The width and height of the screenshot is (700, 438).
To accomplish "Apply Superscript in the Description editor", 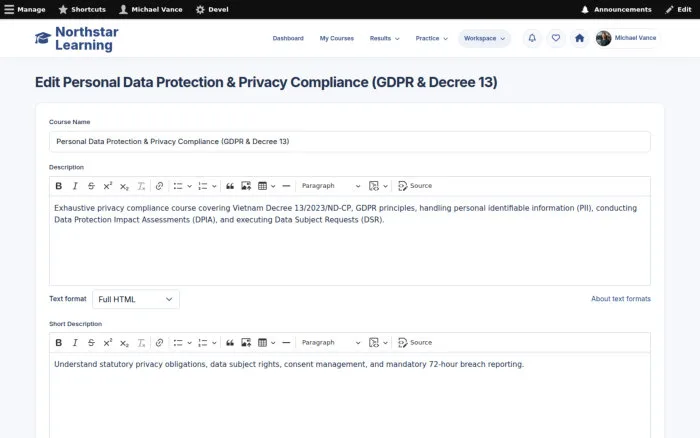I will 108,186.
